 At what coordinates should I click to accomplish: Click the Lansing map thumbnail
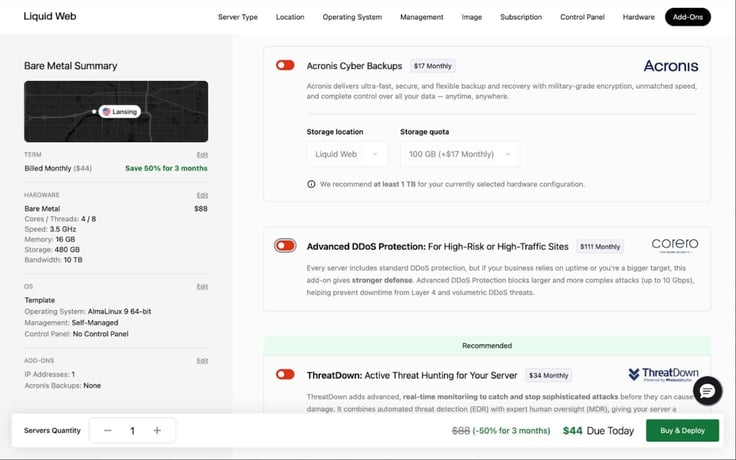click(116, 111)
